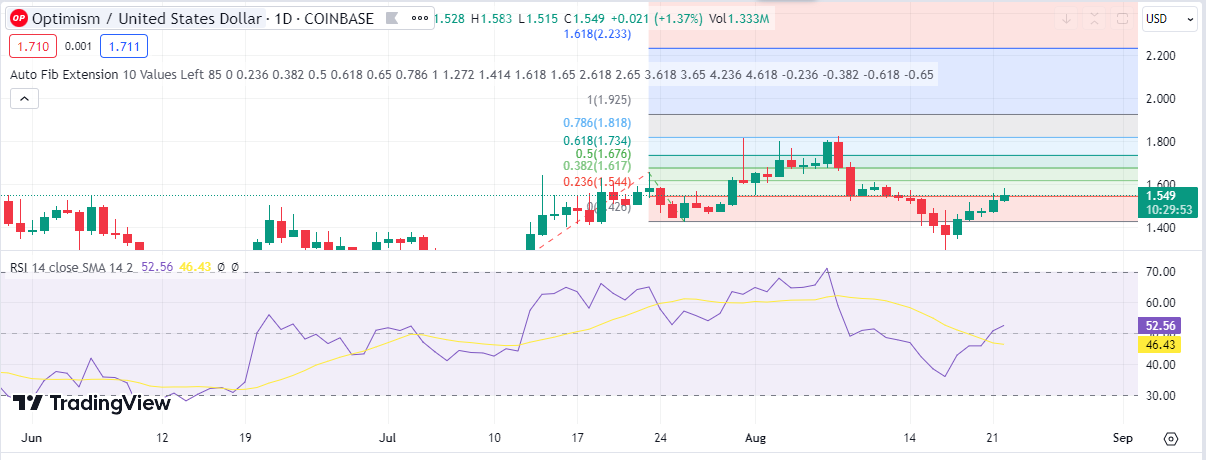
Task: Click the purple RSI 52.56 axis label
Action: point(1162,326)
